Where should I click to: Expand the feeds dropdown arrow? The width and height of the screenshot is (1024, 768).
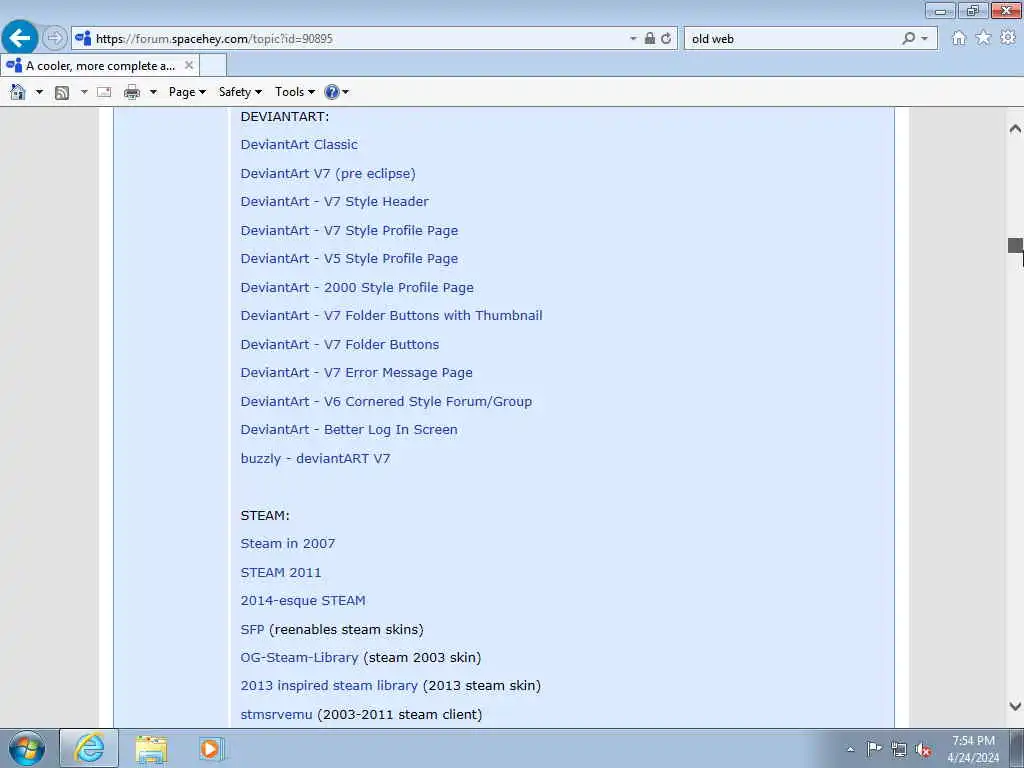(84, 92)
